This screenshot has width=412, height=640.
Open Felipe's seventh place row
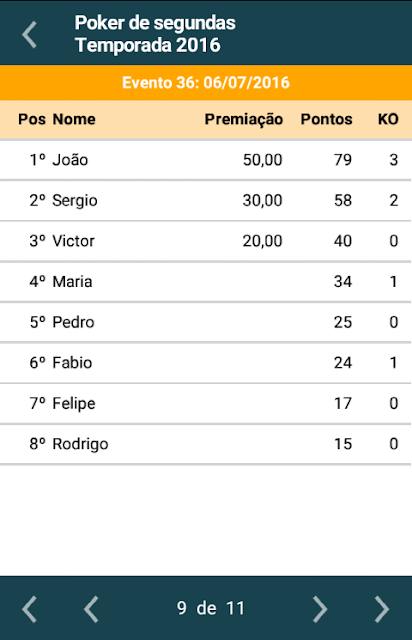[x=206, y=403]
